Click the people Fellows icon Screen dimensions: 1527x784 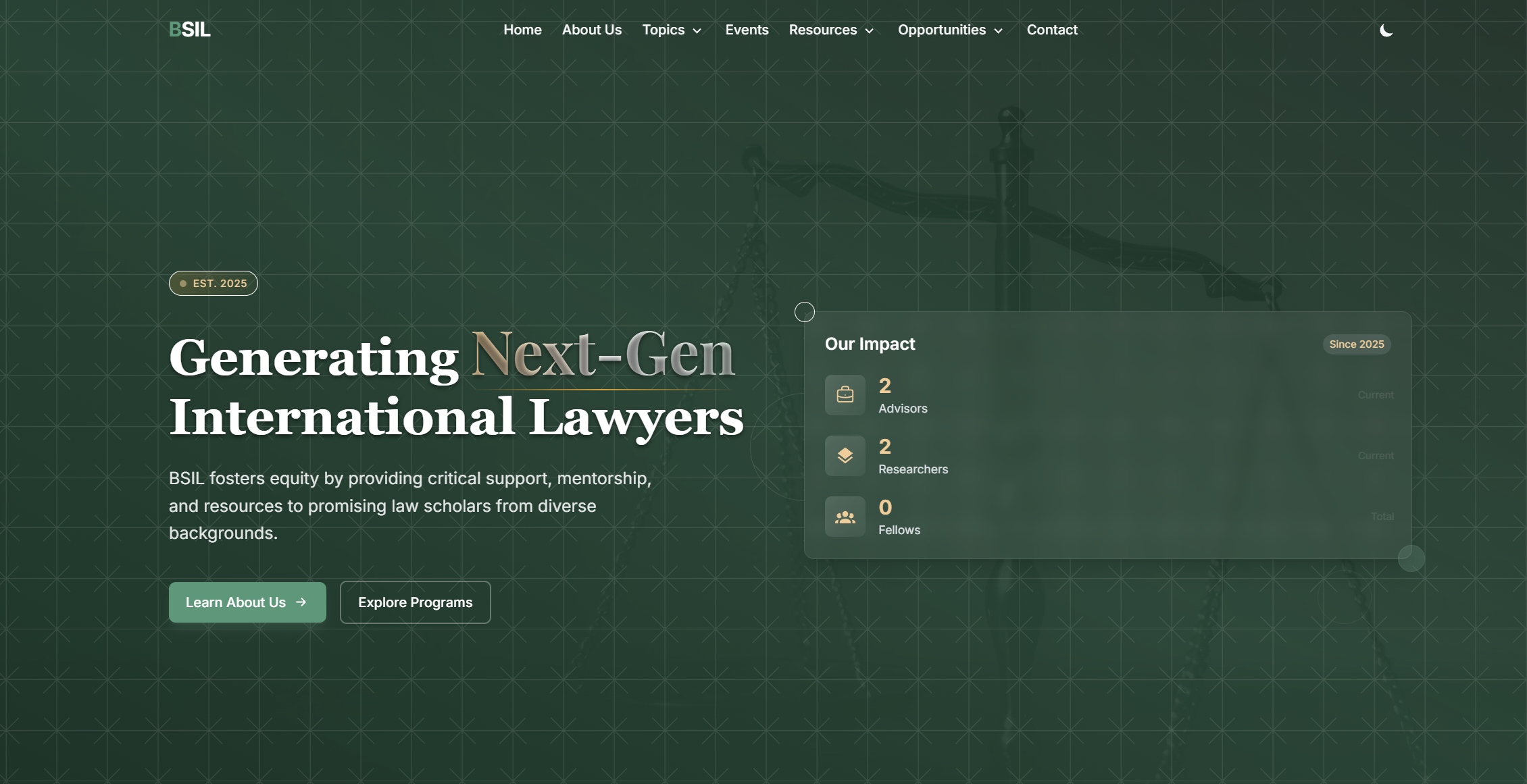click(845, 517)
